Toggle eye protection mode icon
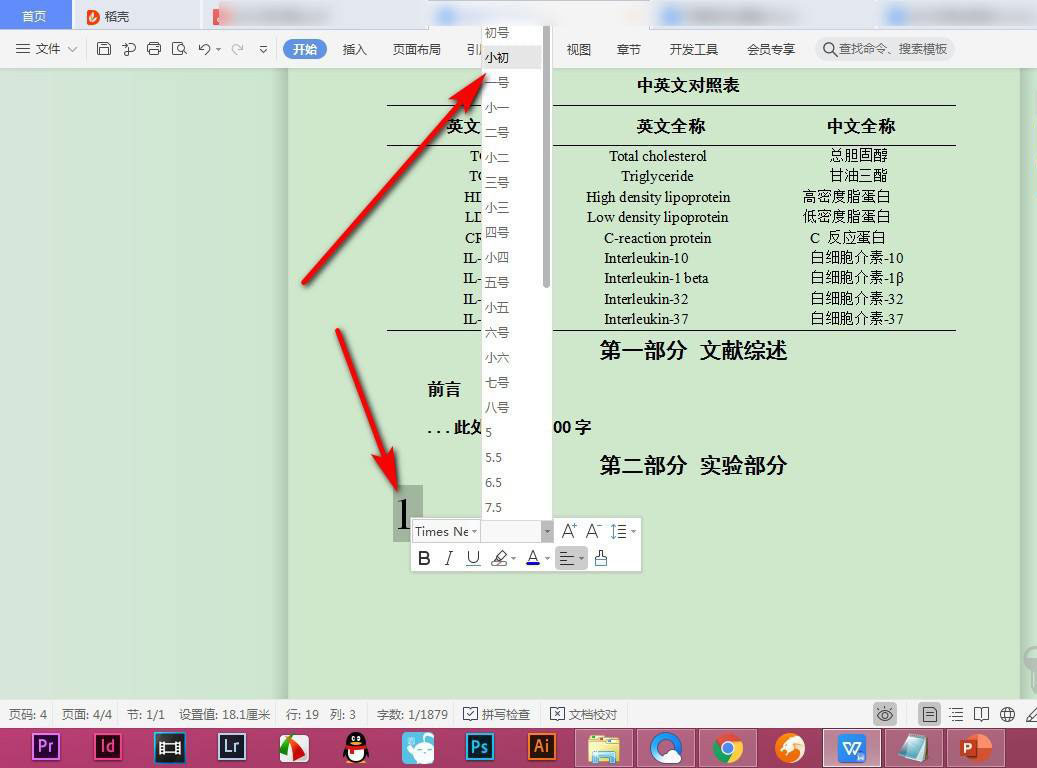 tap(885, 714)
